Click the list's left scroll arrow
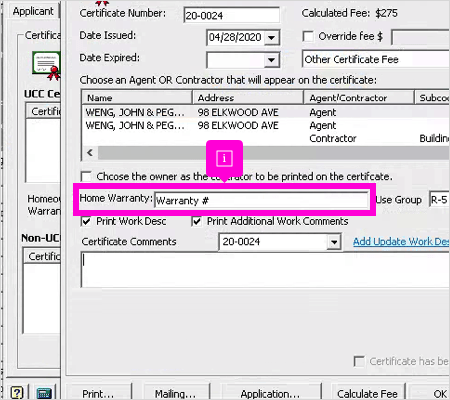 tap(90, 153)
